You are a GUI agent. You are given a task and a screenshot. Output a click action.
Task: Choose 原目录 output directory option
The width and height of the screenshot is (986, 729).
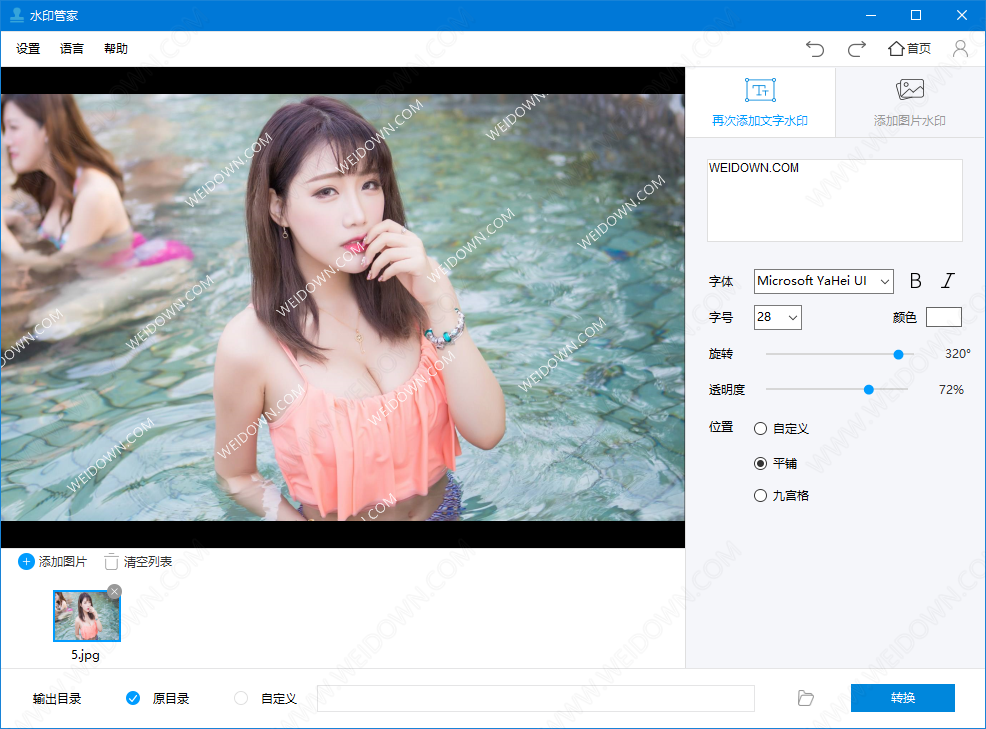pyautogui.click(x=133, y=698)
